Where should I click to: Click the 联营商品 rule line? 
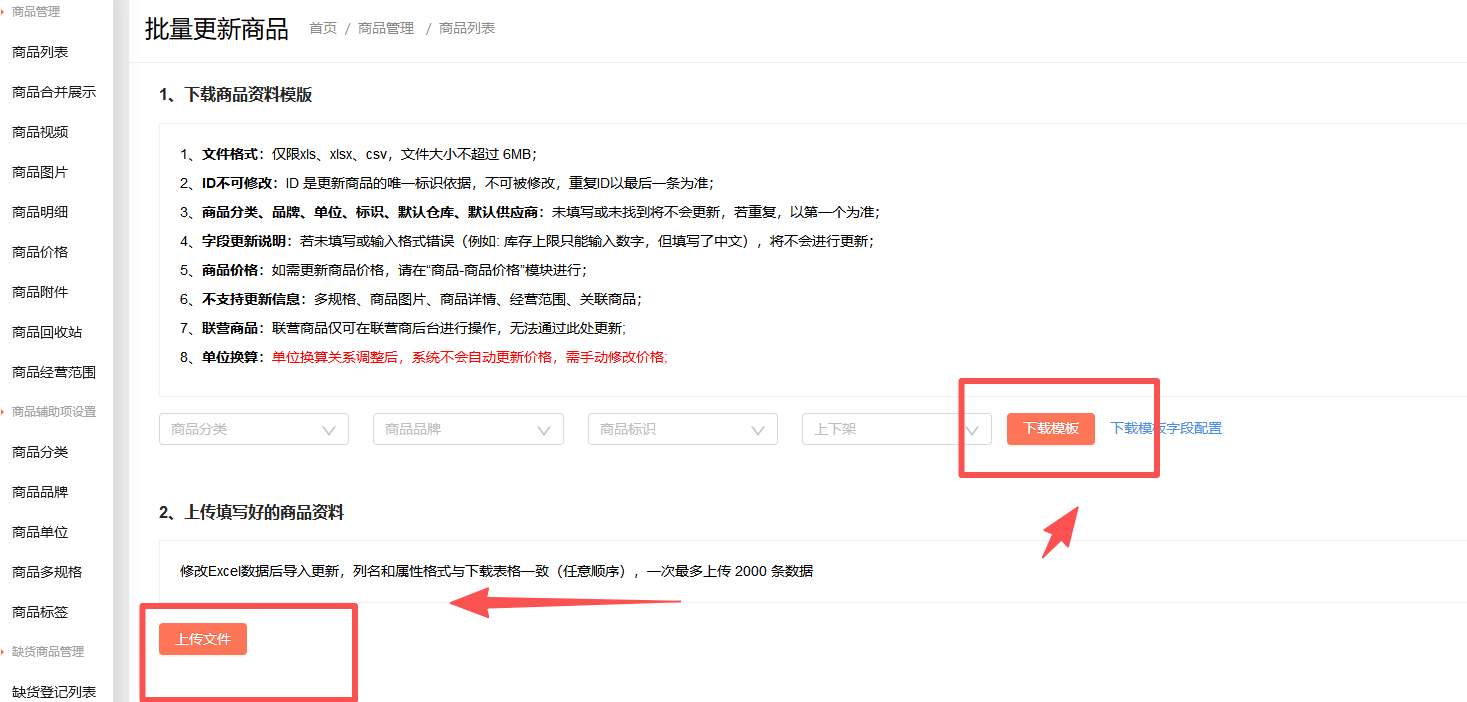403,328
